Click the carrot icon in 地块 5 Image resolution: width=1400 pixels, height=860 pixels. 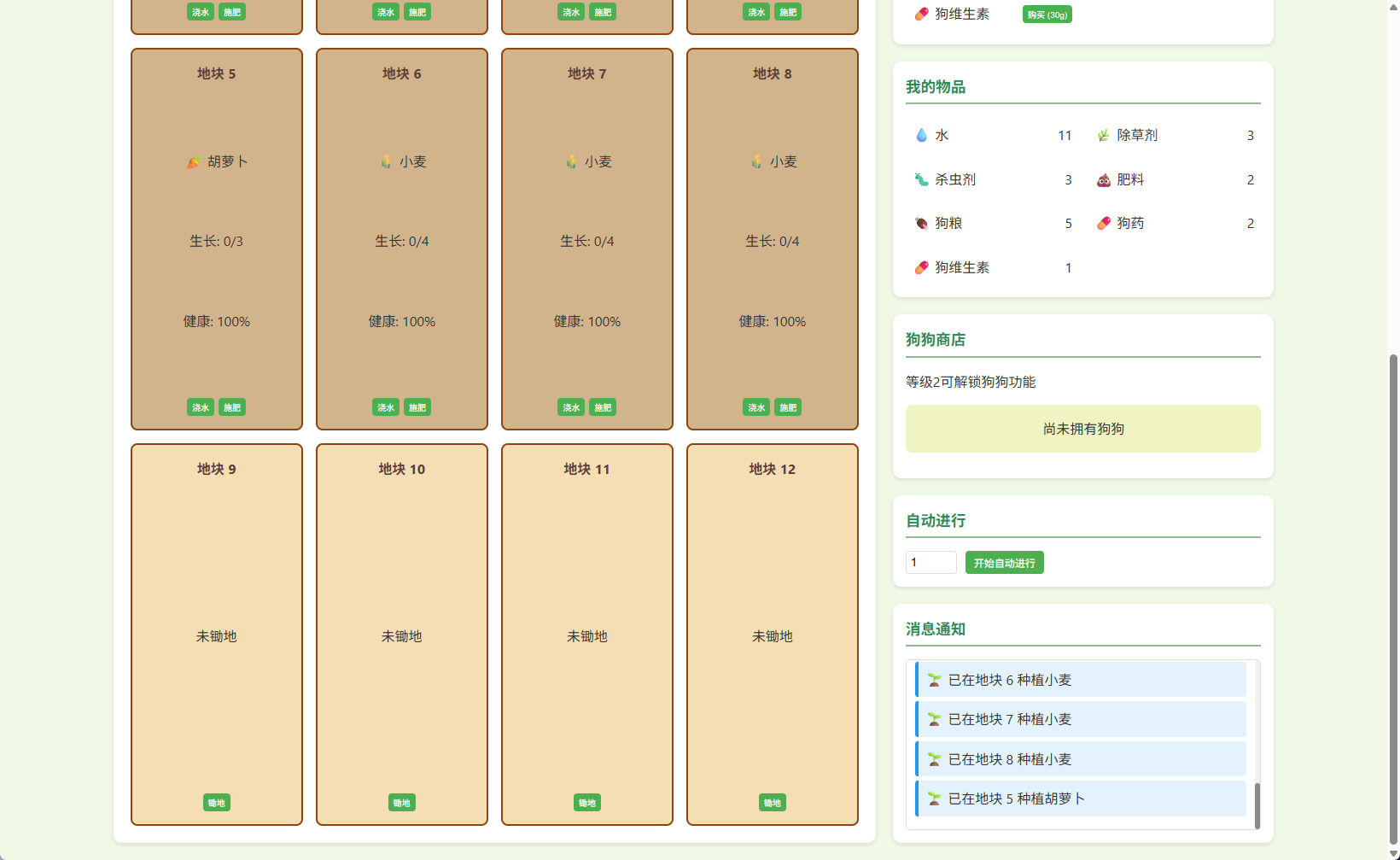[194, 161]
